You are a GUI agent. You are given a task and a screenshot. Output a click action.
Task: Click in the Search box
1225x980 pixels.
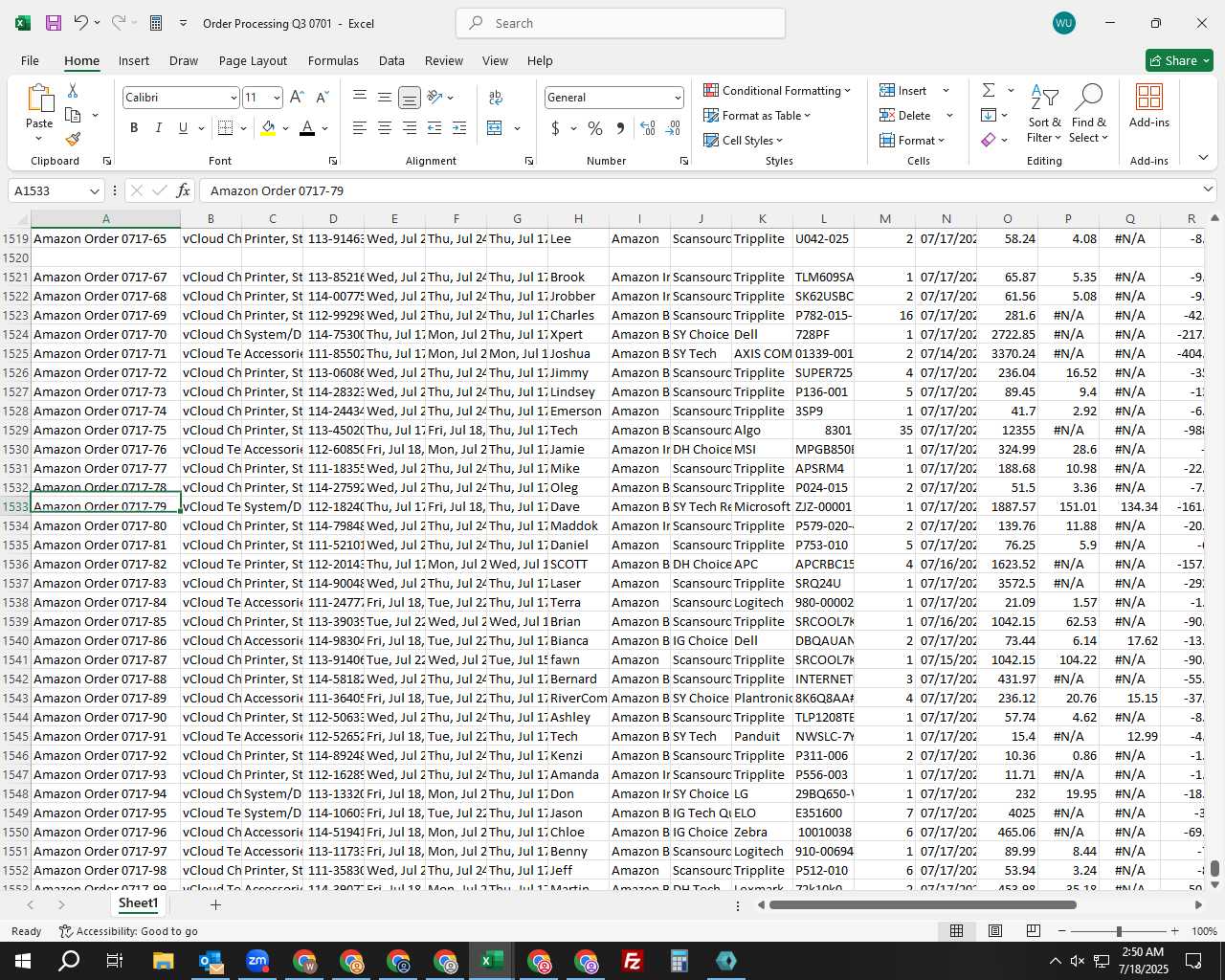tap(620, 23)
